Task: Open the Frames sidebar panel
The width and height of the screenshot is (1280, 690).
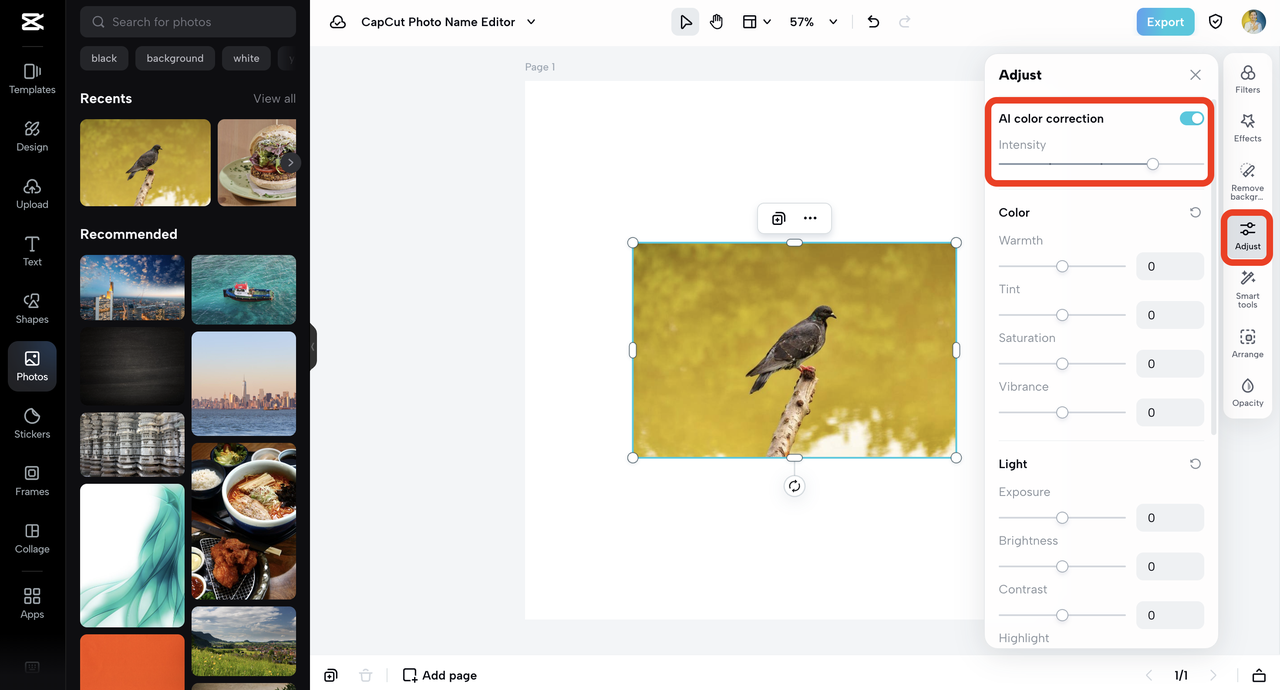Action: (32, 480)
